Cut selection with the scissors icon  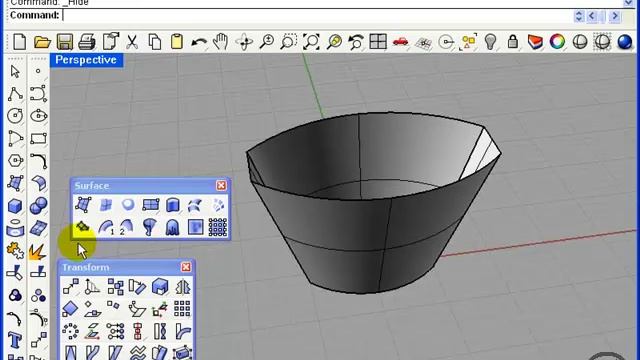click(x=132, y=42)
